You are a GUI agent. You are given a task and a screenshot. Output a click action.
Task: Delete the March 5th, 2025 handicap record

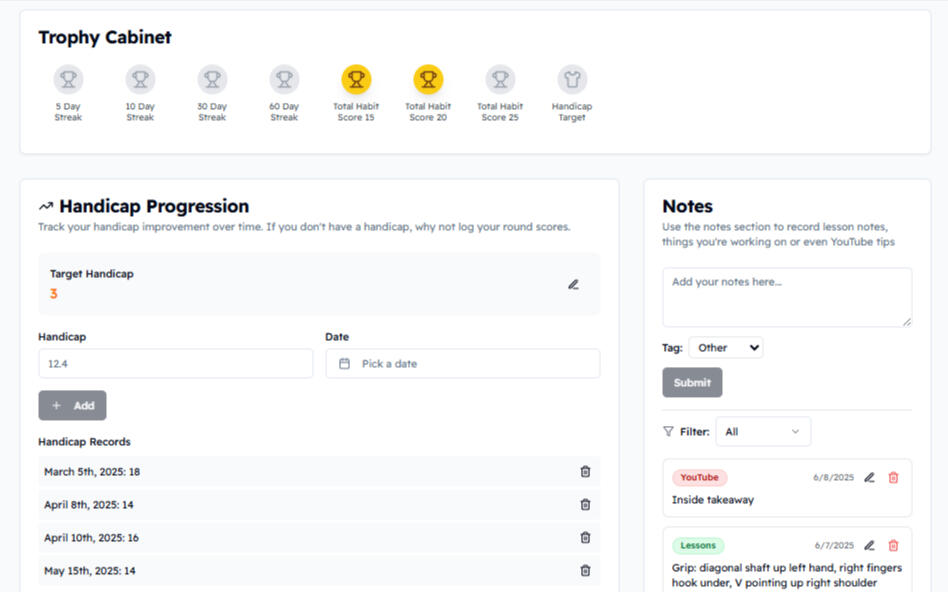(585, 472)
